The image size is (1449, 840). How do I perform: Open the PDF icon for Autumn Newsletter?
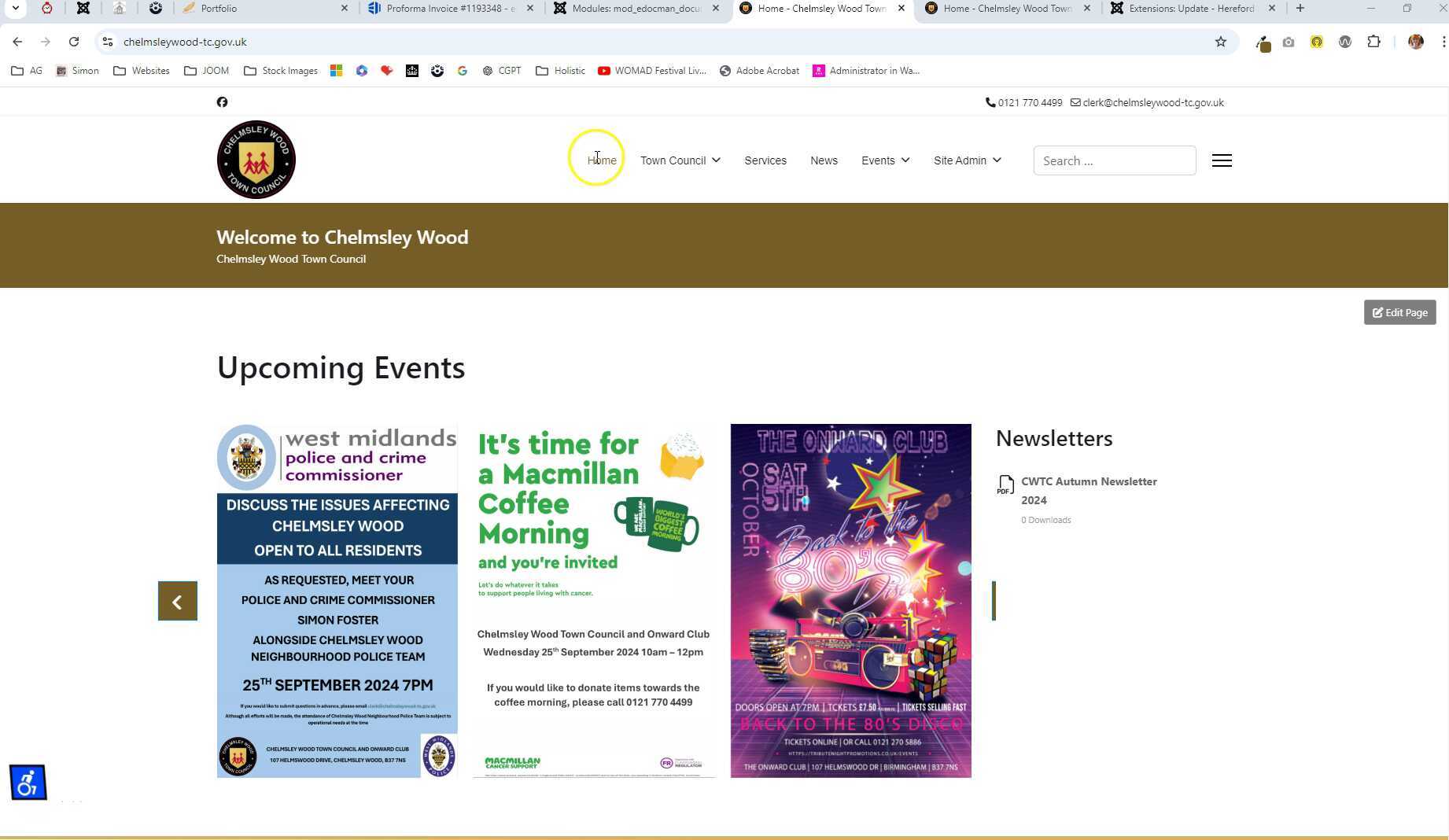[1005, 485]
